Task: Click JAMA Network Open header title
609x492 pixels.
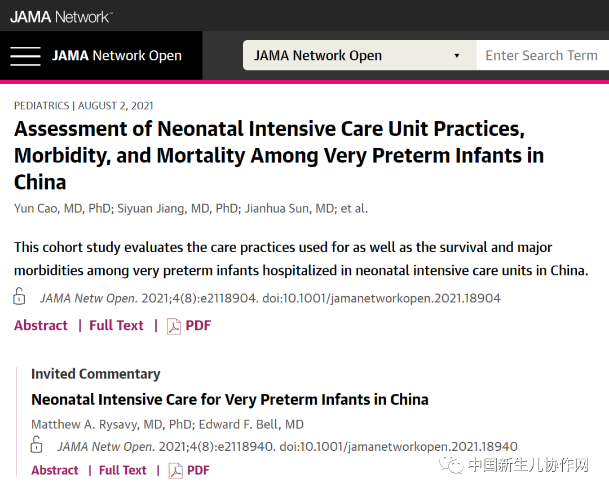Action: [117, 56]
